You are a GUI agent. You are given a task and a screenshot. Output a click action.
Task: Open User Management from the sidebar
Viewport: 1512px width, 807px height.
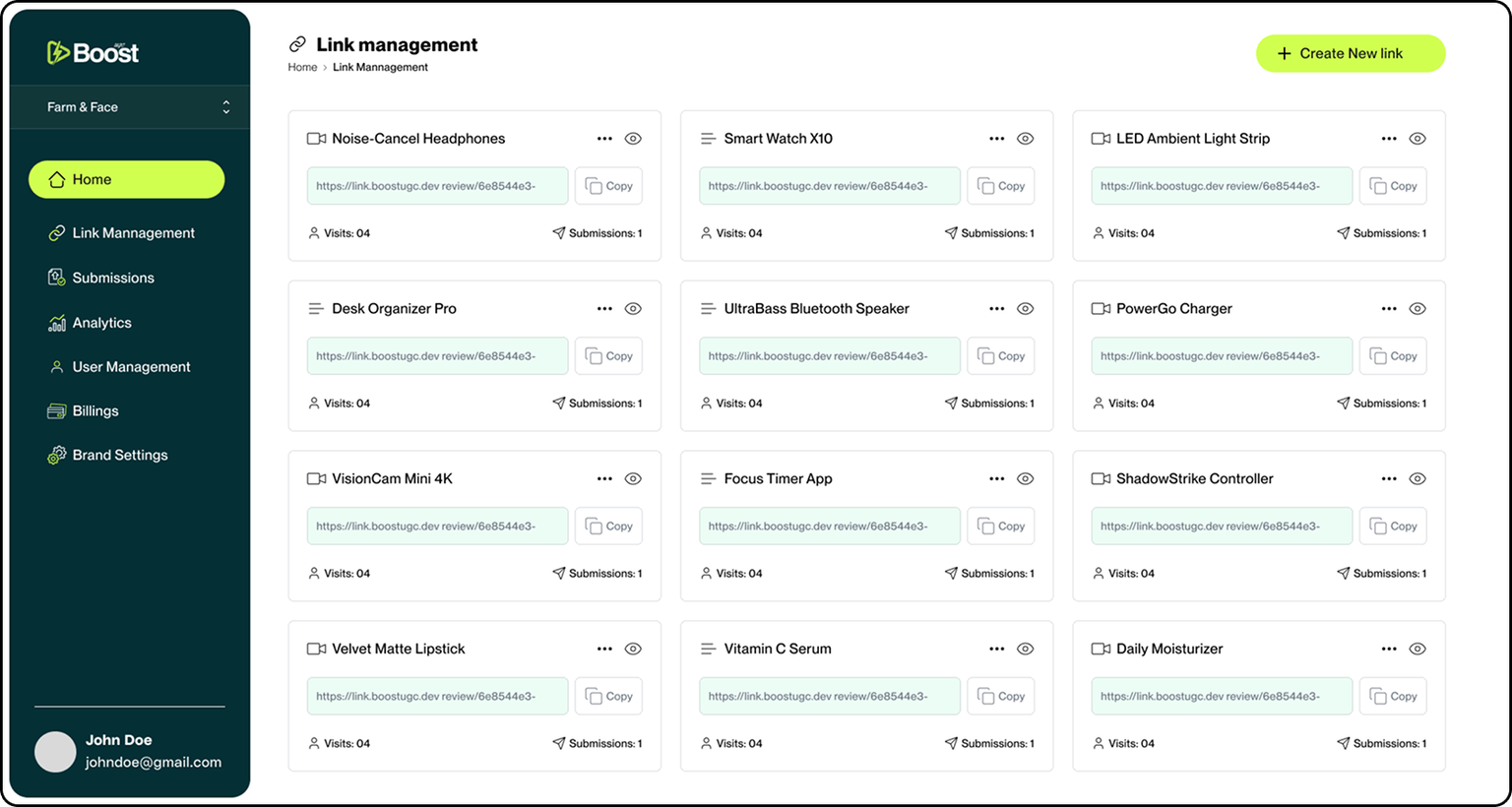pos(131,367)
